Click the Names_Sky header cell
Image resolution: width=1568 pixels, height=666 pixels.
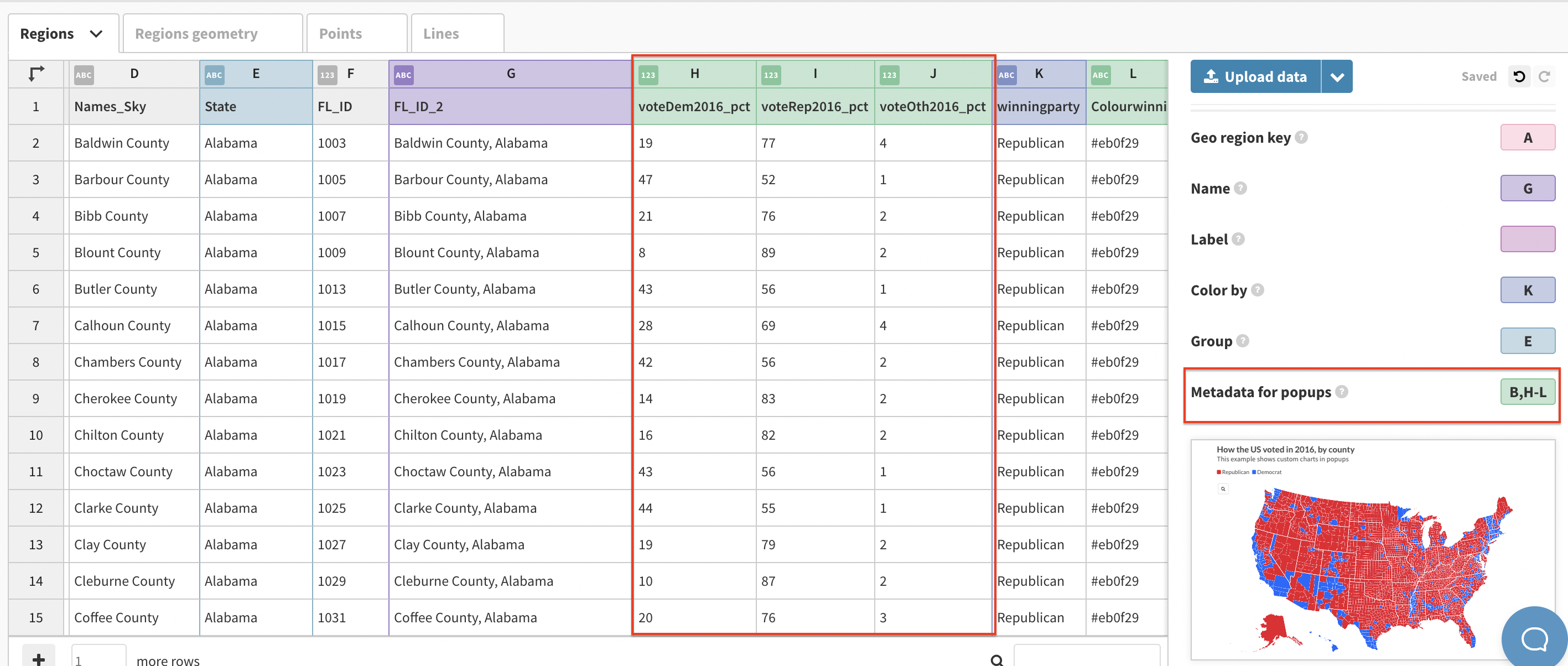[134, 107]
